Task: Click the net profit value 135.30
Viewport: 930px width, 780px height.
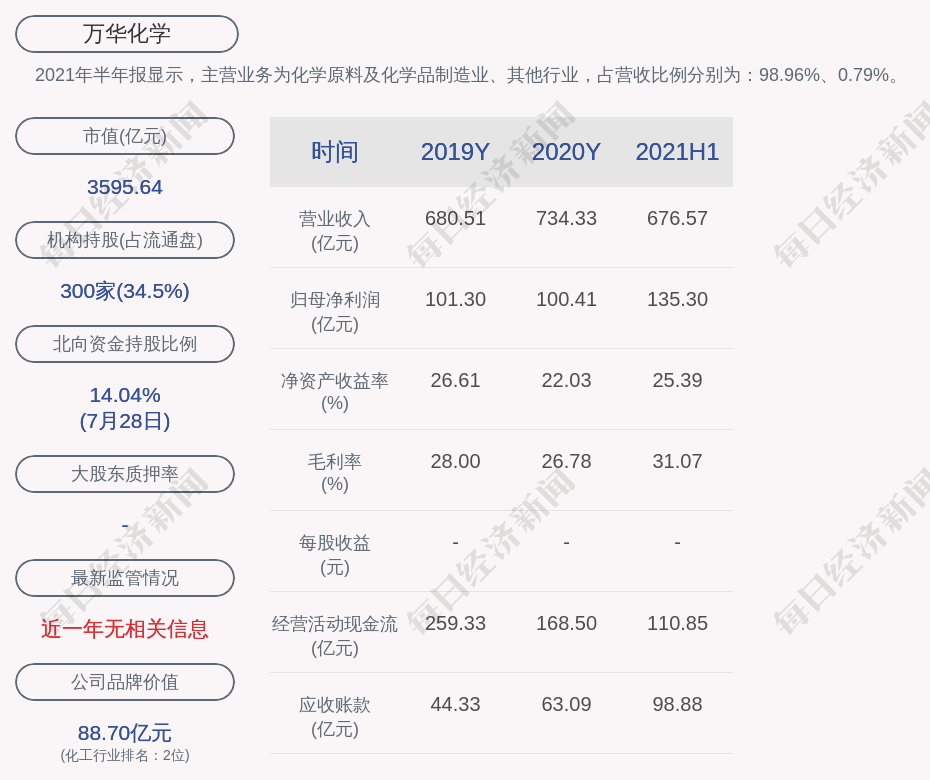Action: click(x=677, y=300)
